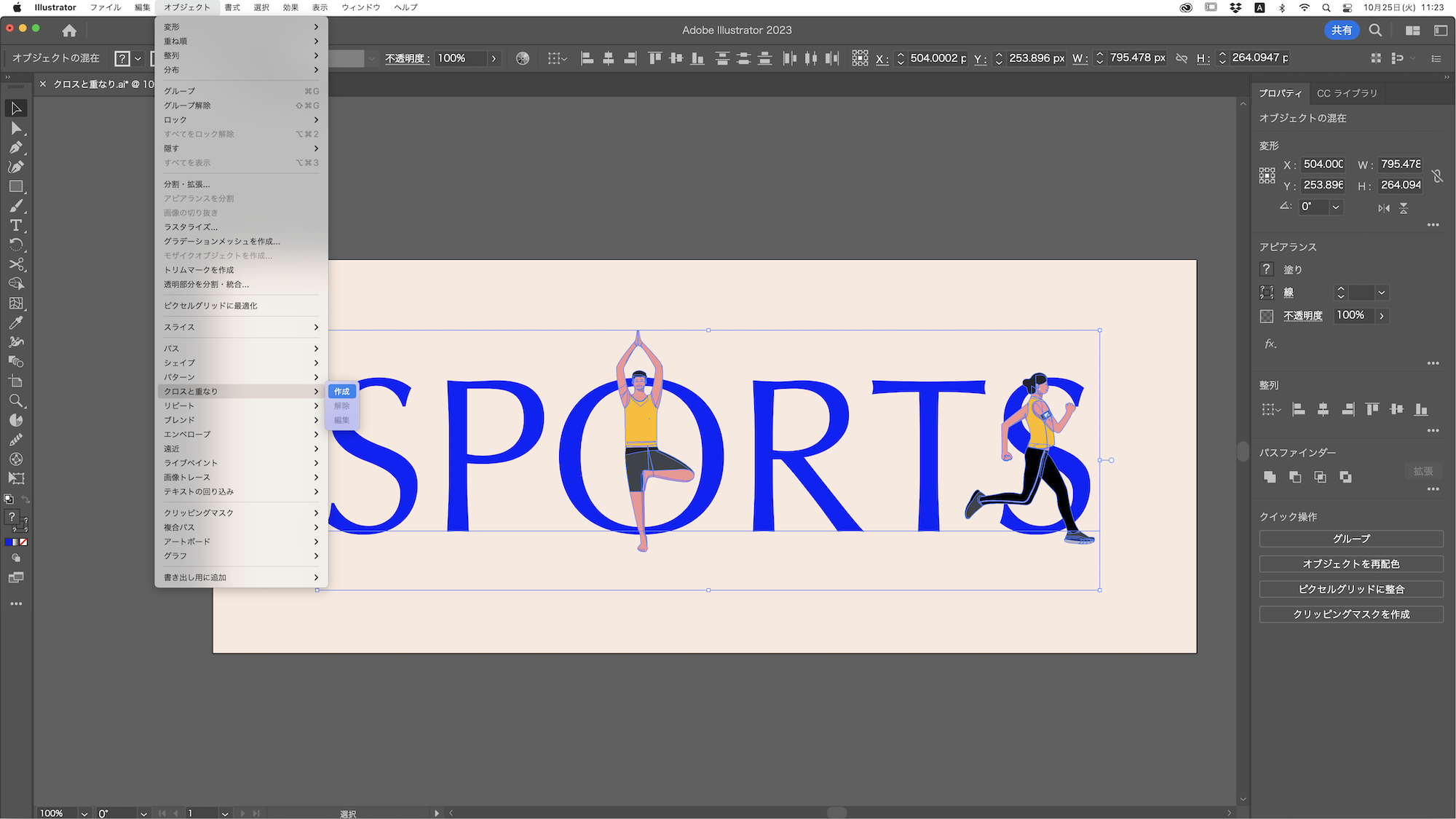The image size is (1456, 819).
Task: Select the Direct Selection tool
Action: click(16, 128)
